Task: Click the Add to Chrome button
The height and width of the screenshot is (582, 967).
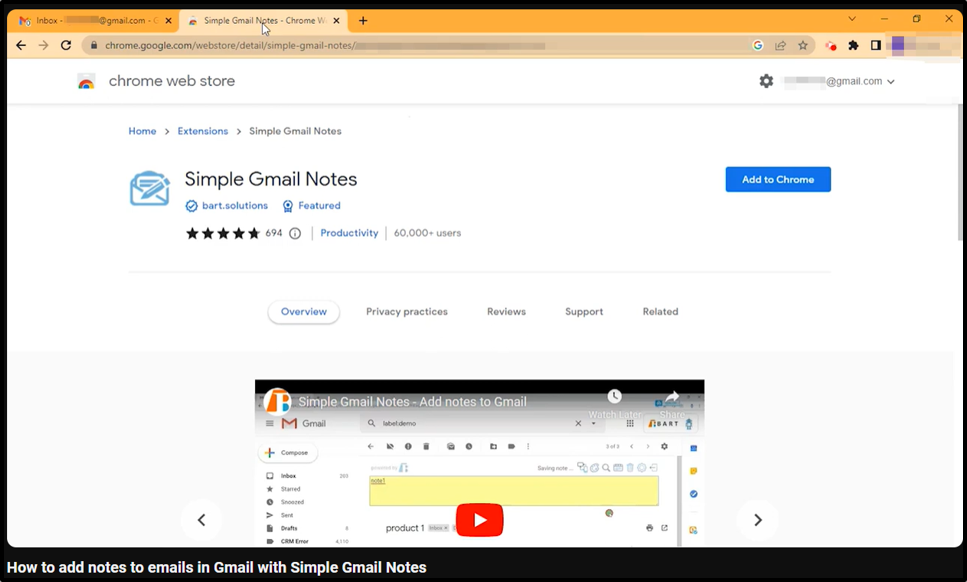Action: pos(778,179)
